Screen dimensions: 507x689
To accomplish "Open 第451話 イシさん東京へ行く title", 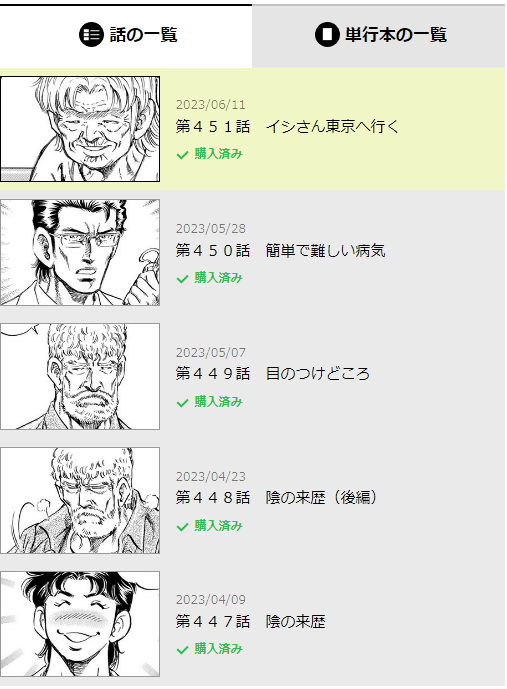I will pyautogui.click(x=287, y=127).
